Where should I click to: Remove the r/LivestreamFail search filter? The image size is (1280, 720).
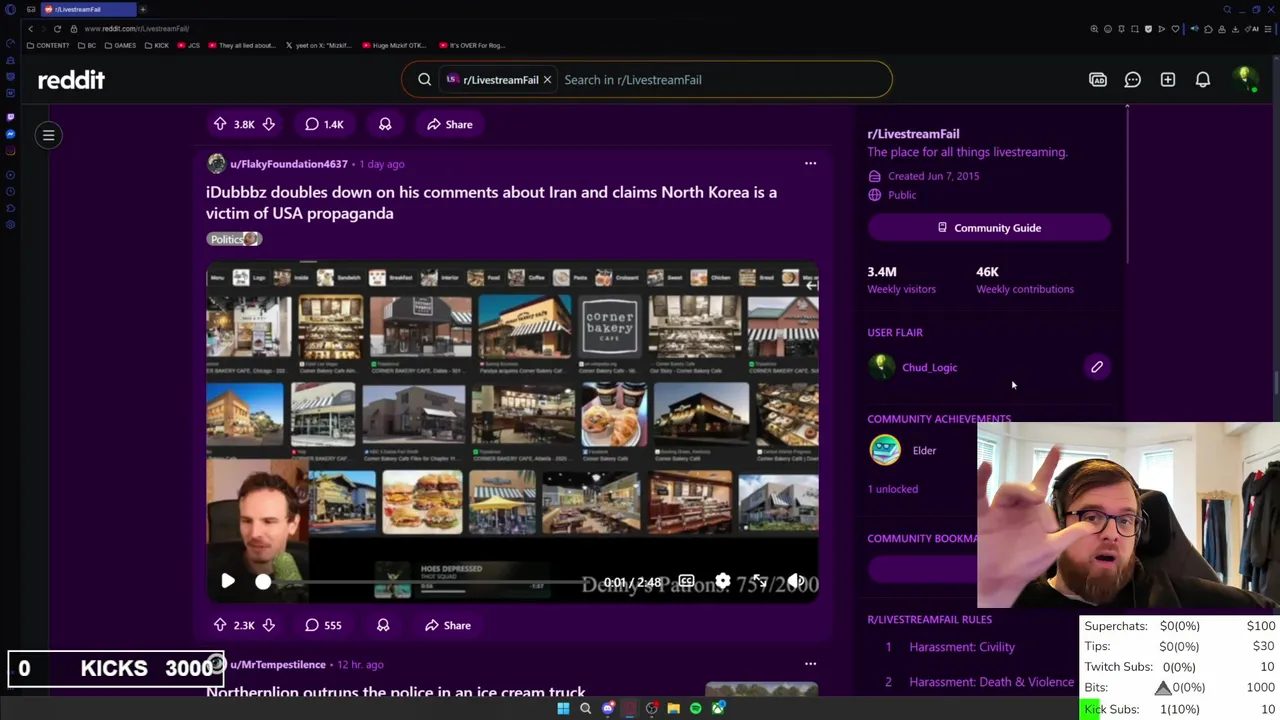pyautogui.click(x=547, y=80)
